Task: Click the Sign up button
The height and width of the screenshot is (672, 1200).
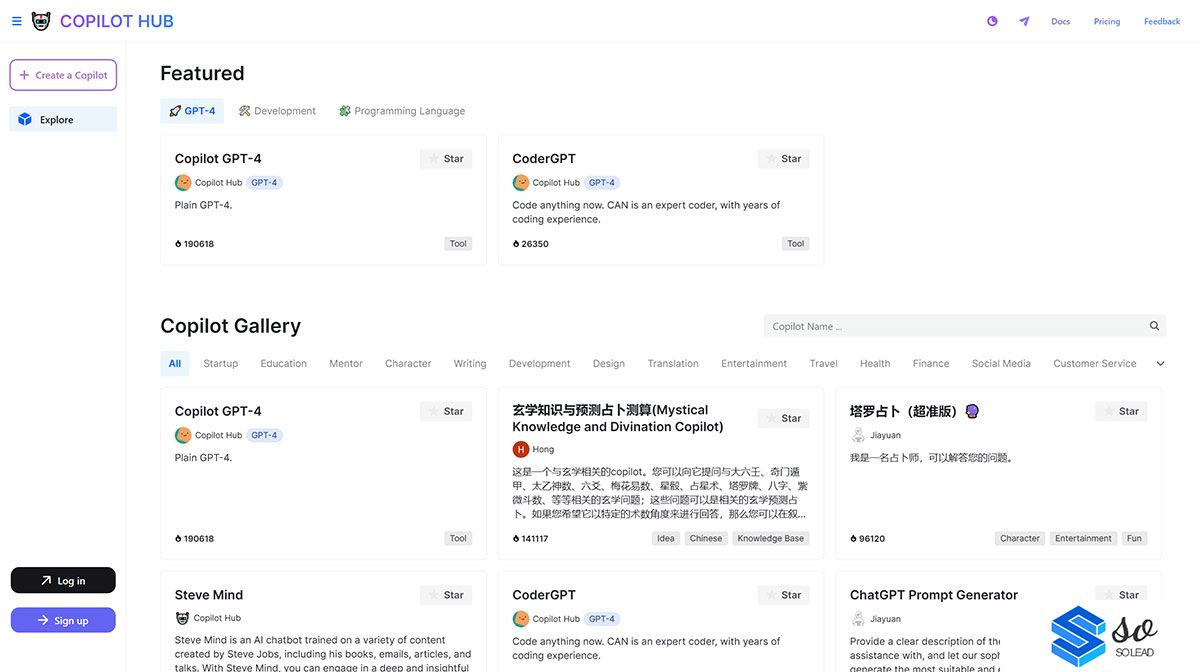Action: pyautogui.click(x=63, y=620)
